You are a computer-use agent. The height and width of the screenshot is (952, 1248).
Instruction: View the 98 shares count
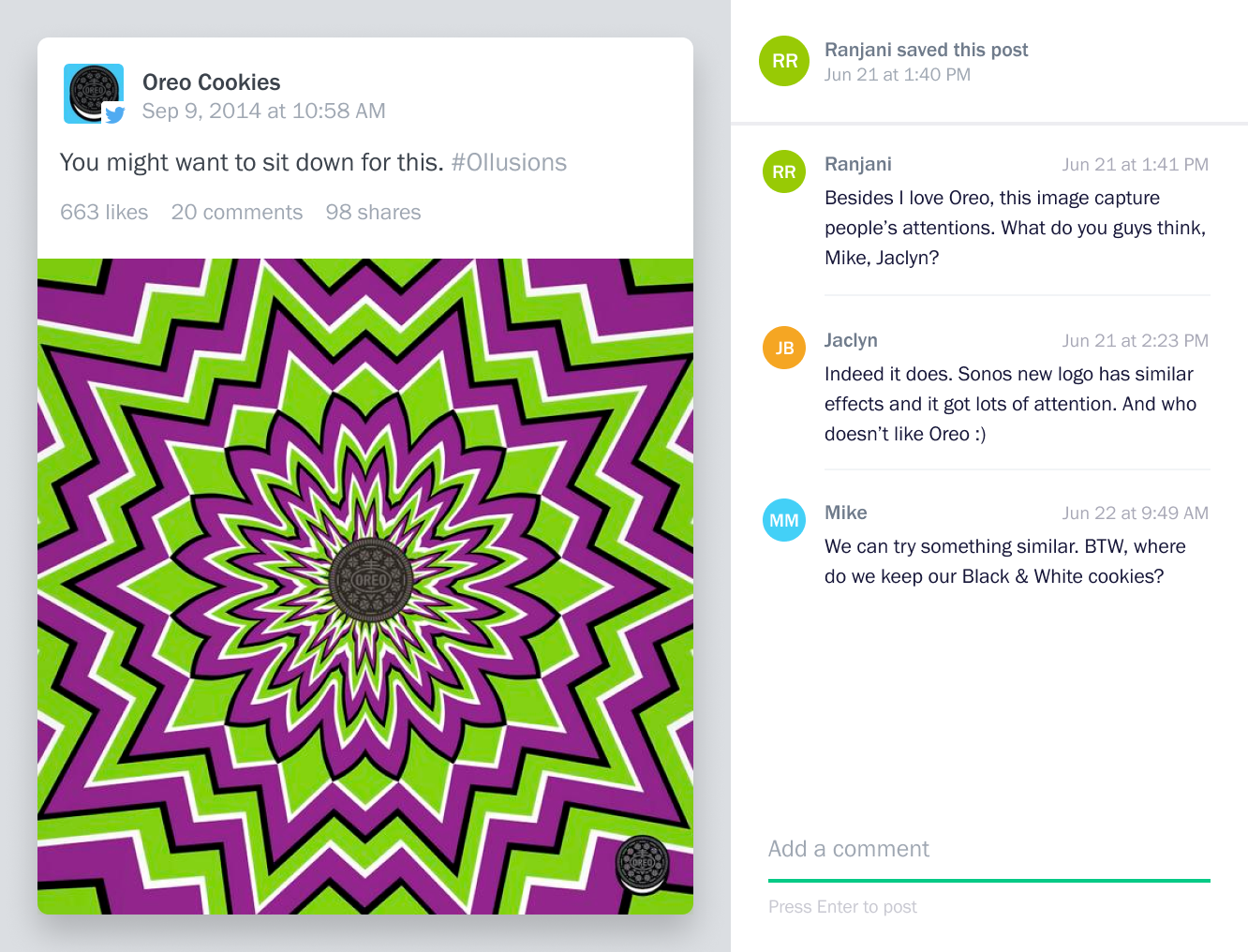[374, 212]
